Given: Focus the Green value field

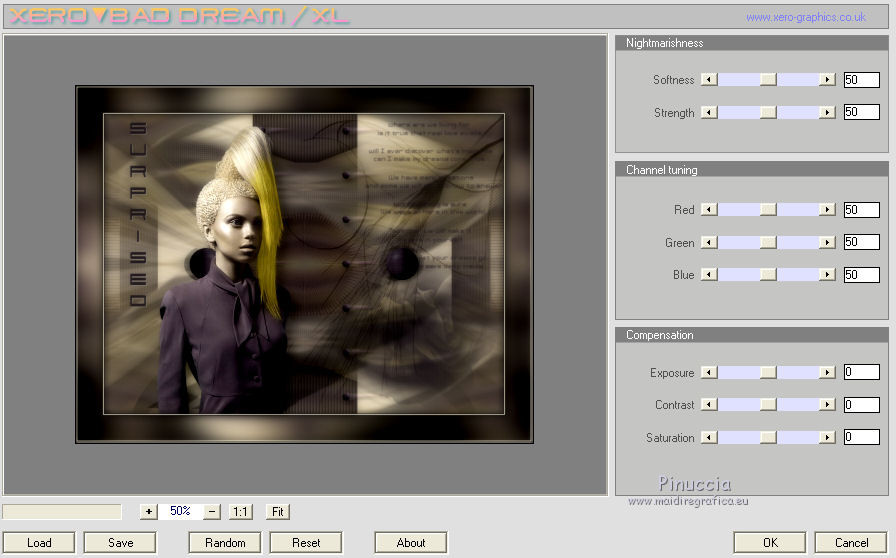Looking at the screenshot, I should (862, 242).
